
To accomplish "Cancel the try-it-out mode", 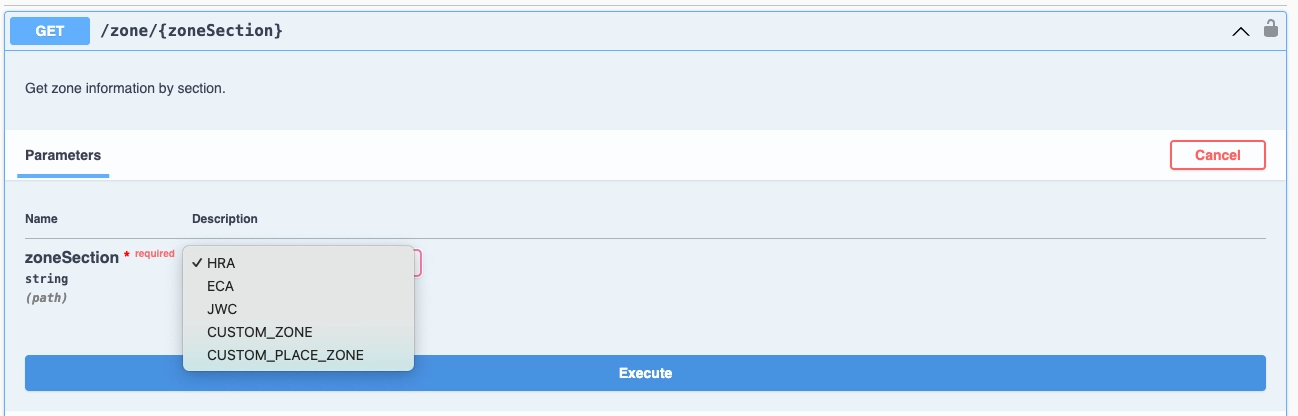I will tap(1217, 155).
